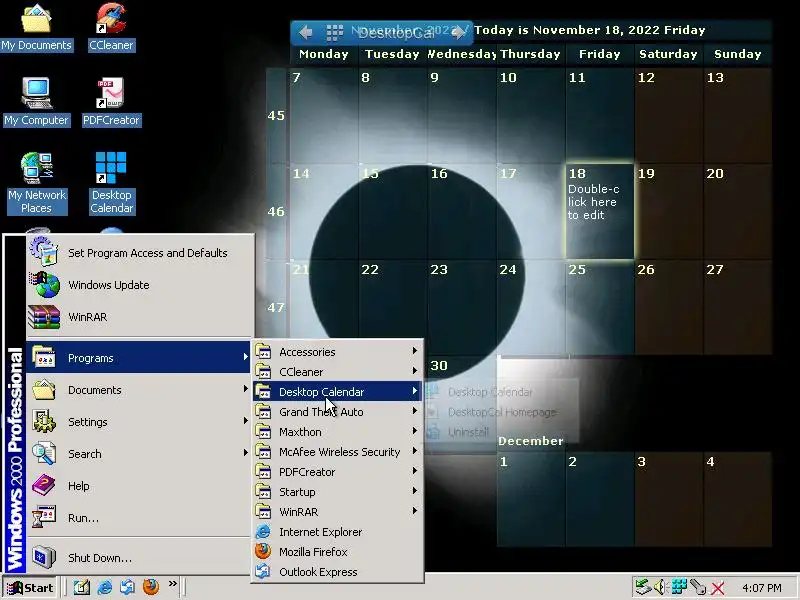Show more quick launch items chevron
Image resolution: width=800 pixels, height=600 pixels.
coord(173,584)
